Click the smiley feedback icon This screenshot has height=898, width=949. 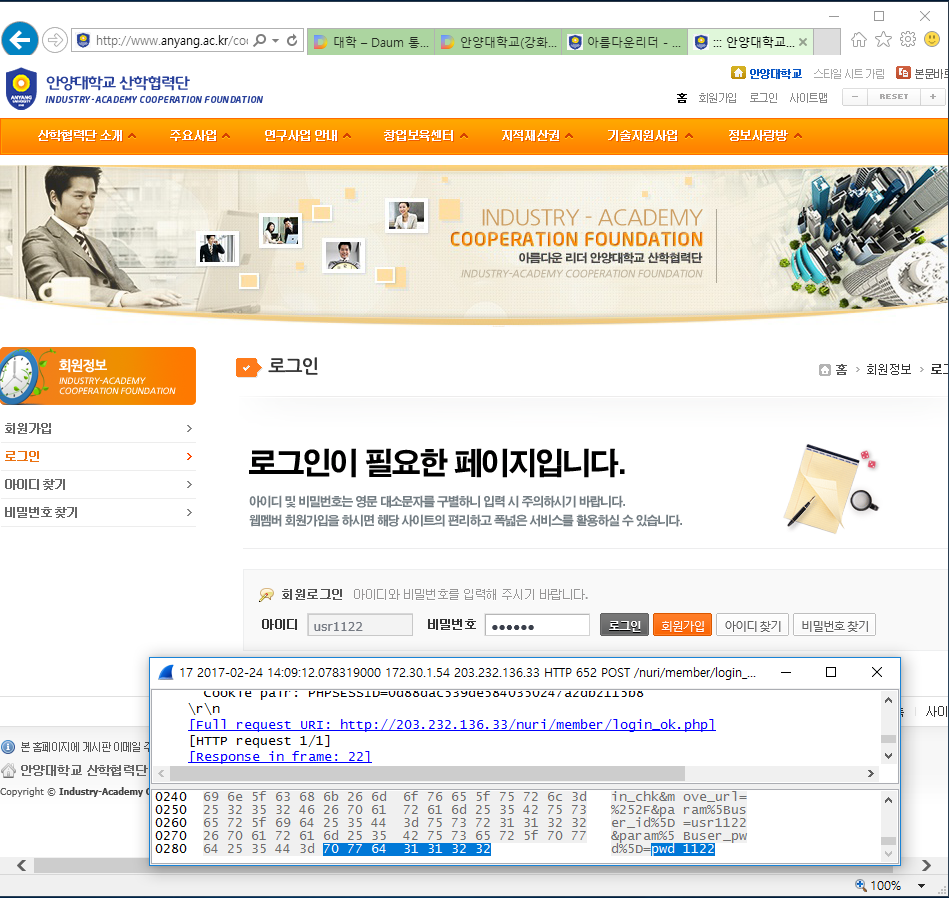coord(932,40)
